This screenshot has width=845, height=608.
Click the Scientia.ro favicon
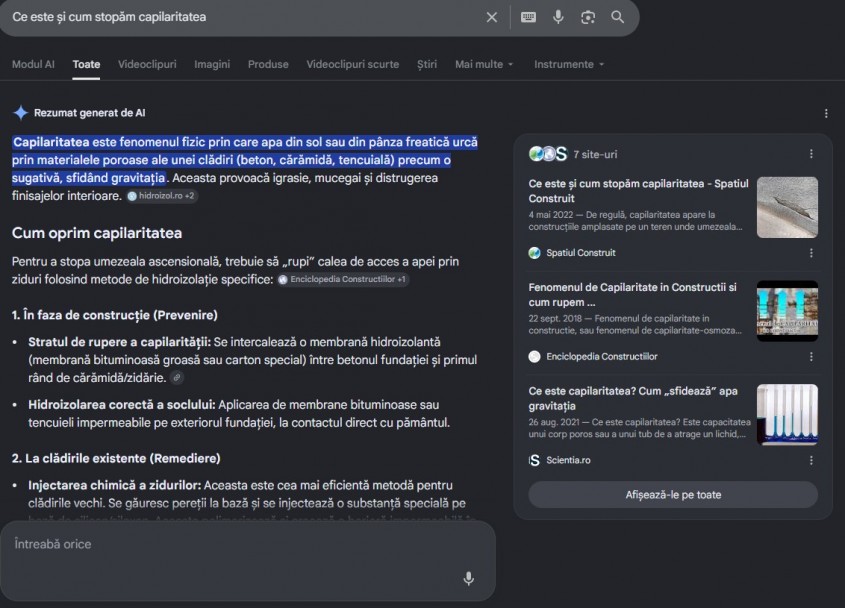[x=535, y=460]
